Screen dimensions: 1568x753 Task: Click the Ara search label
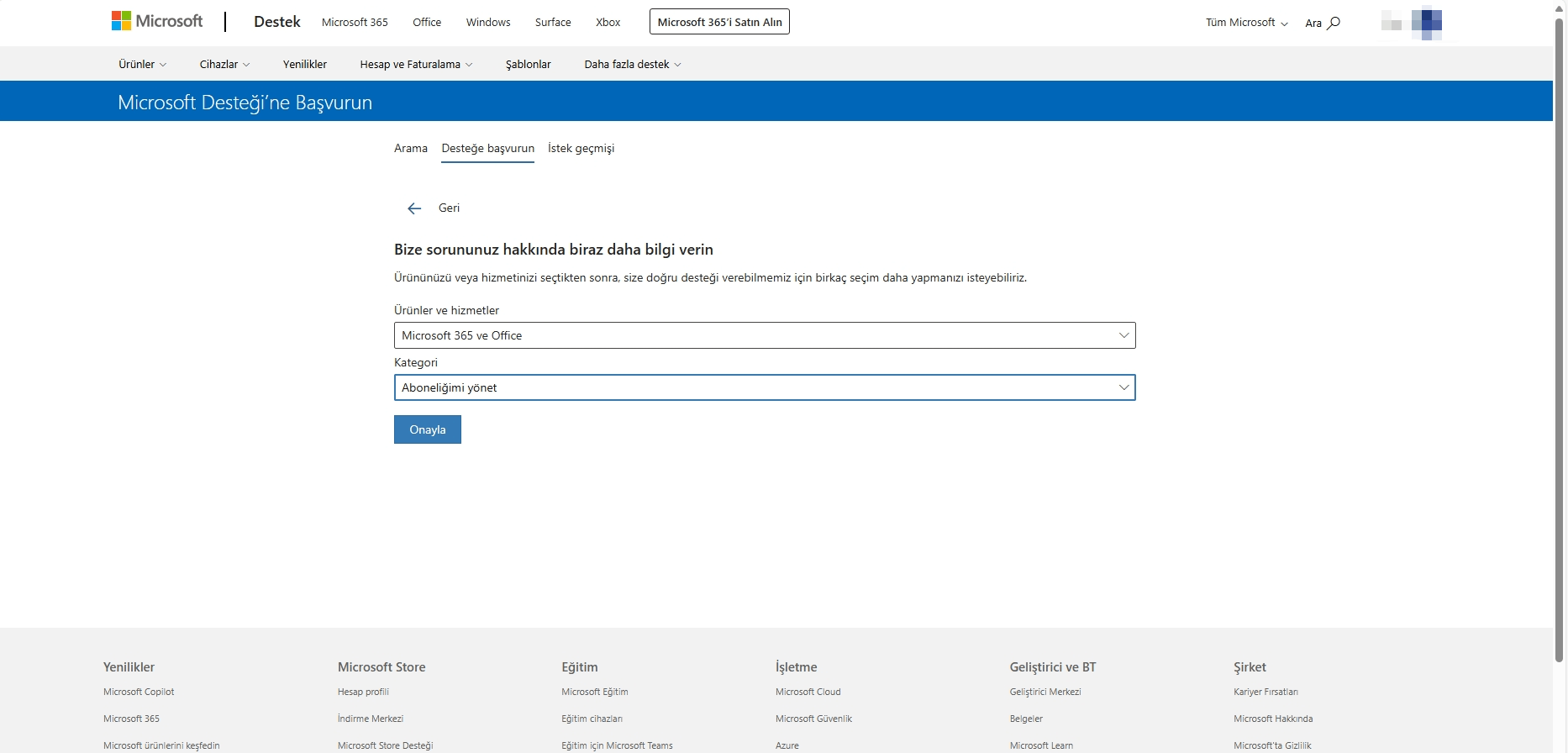click(1313, 23)
